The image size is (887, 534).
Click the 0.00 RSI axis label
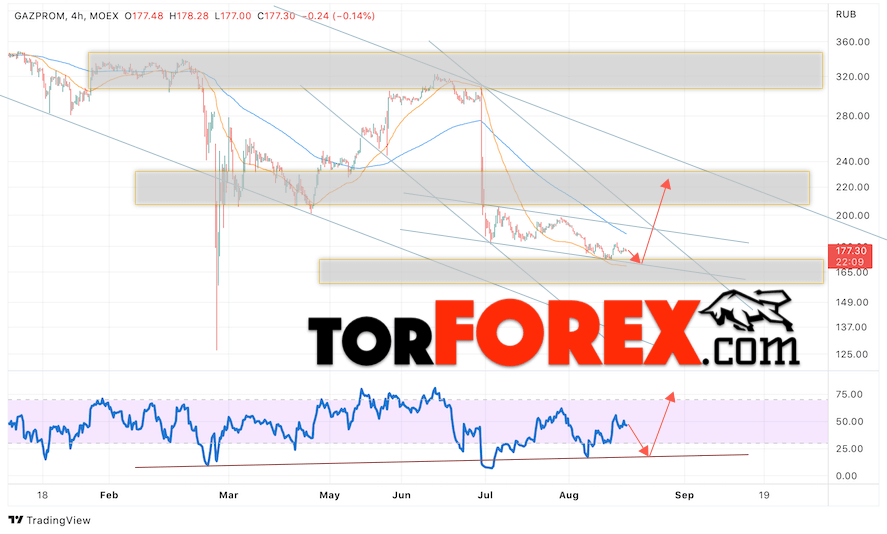846,476
